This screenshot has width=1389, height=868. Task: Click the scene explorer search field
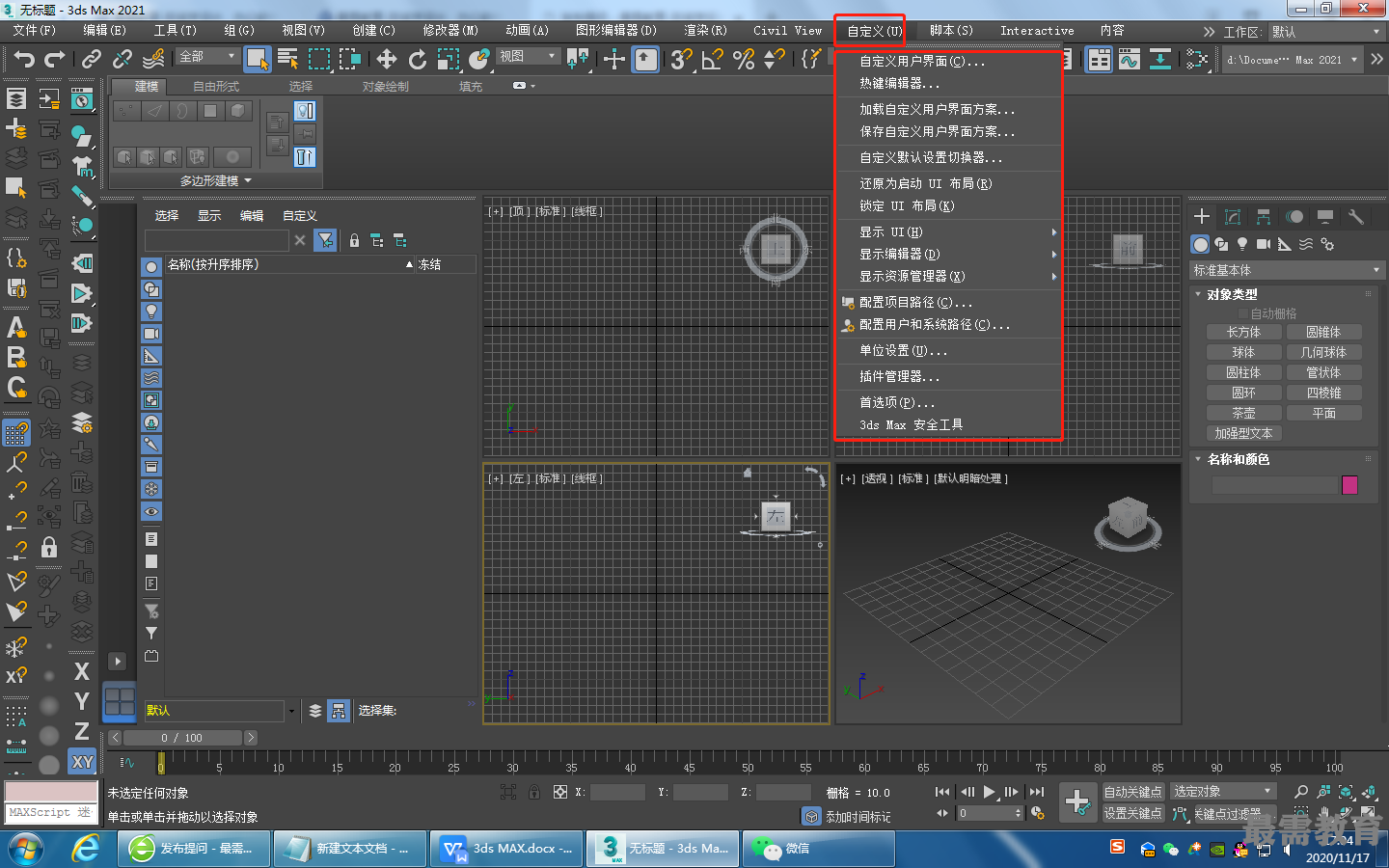[x=217, y=240]
